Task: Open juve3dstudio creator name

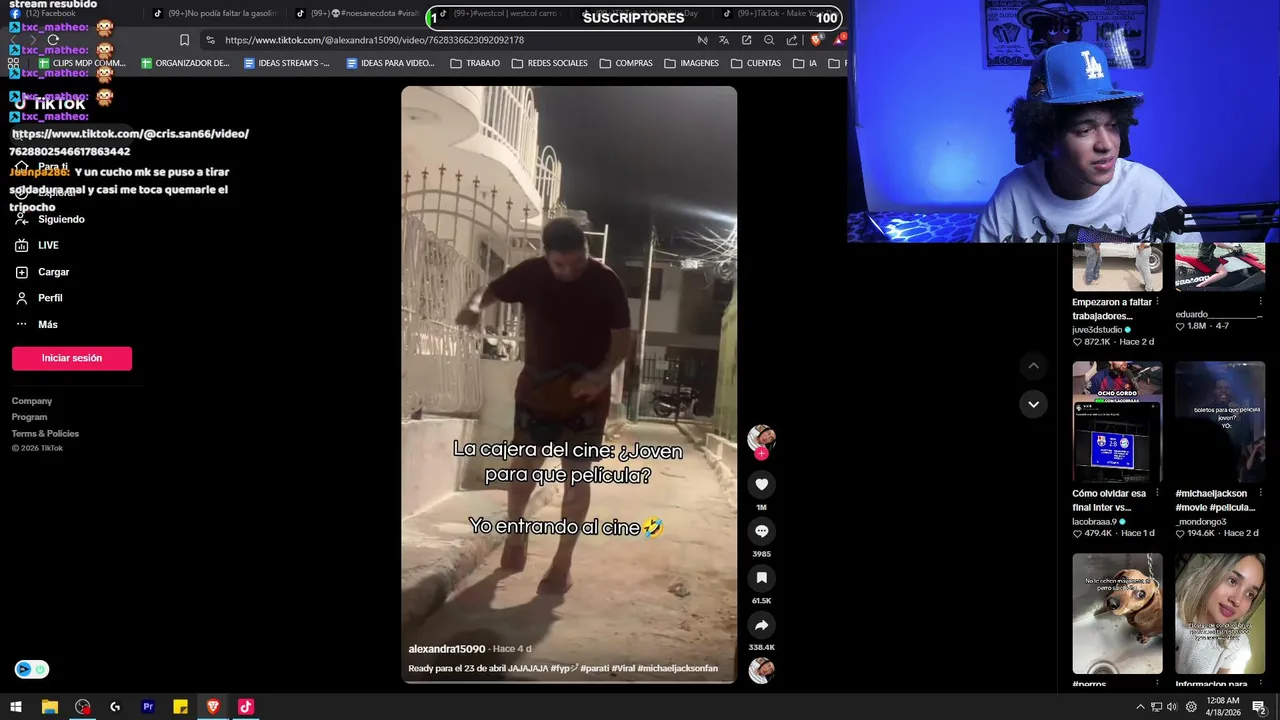Action: [1097, 330]
